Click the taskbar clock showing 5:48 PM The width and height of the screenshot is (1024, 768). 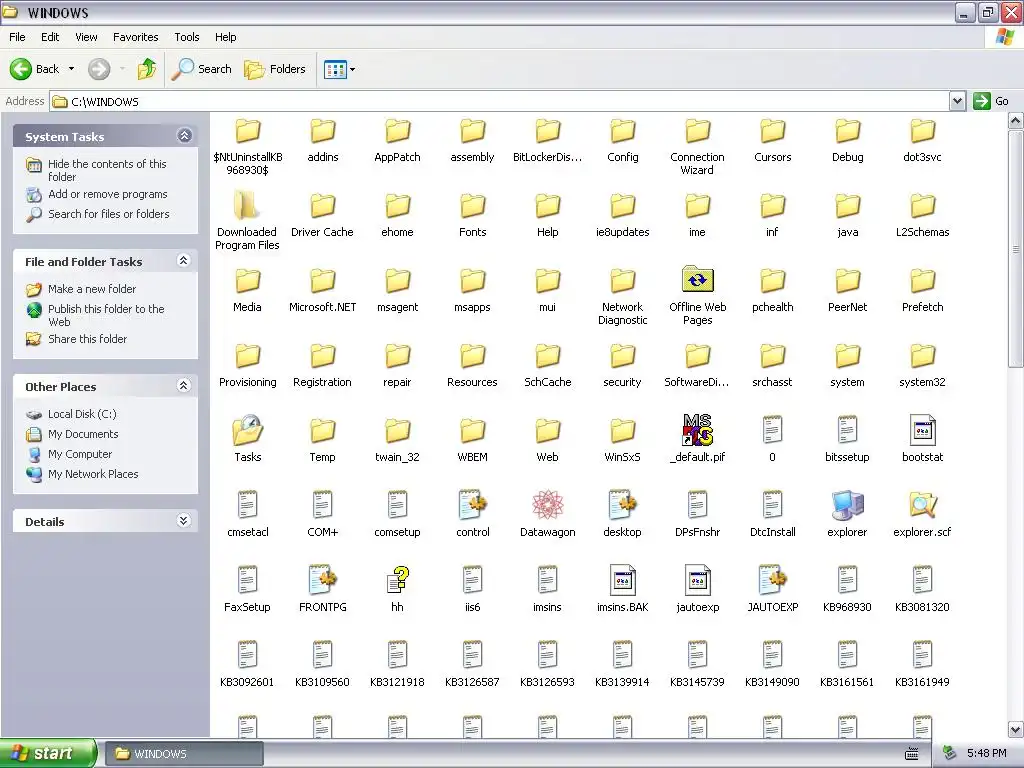click(x=986, y=754)
